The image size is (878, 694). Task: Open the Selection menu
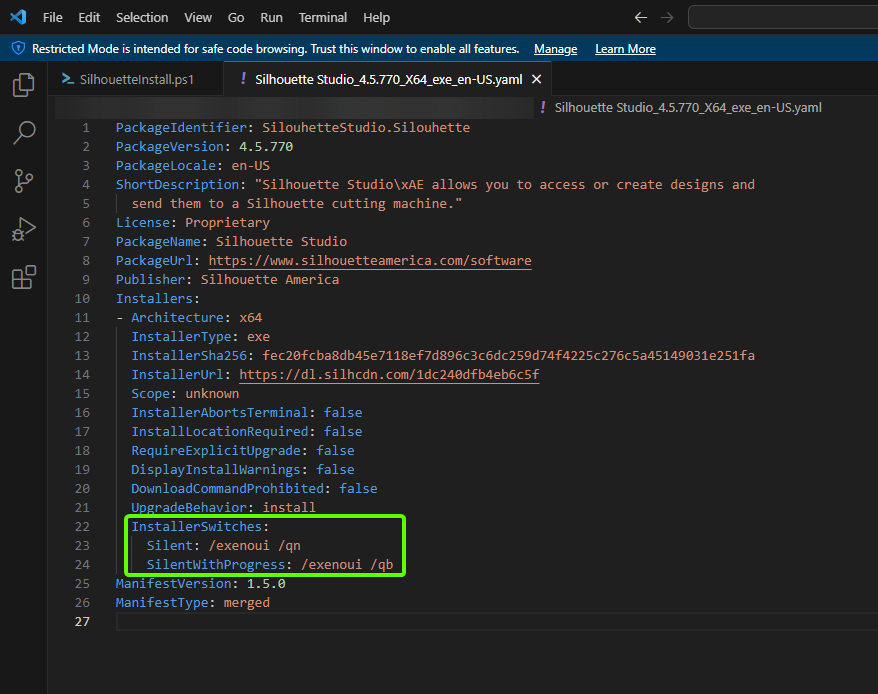pyautogui.click(x=142, y=17)
